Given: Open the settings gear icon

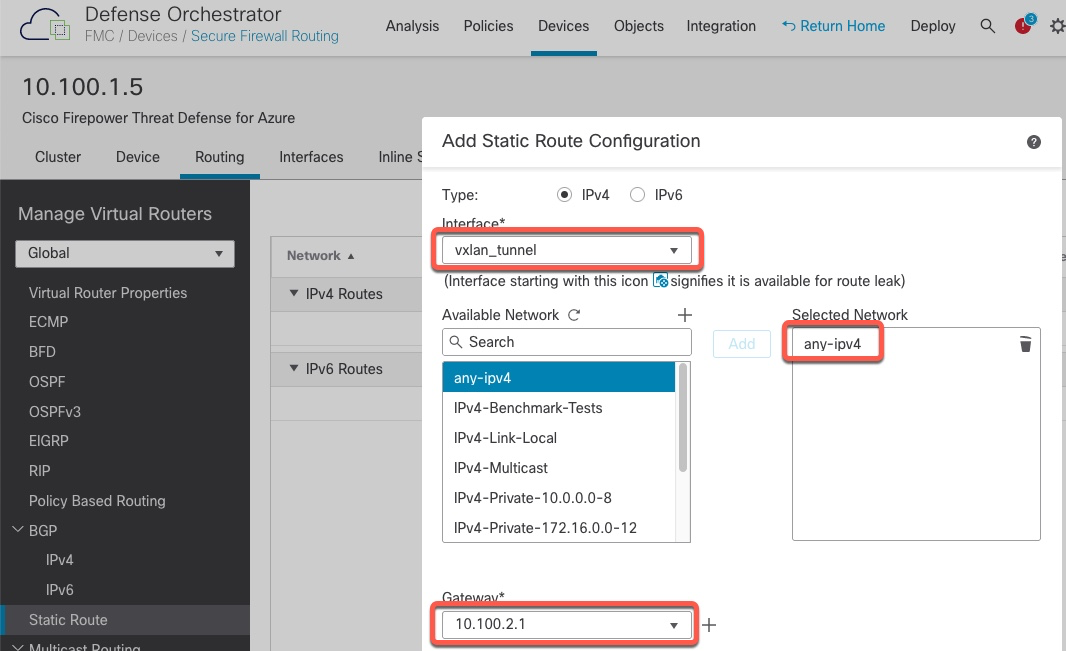Looking at the screenshot, I should 1057,26.
